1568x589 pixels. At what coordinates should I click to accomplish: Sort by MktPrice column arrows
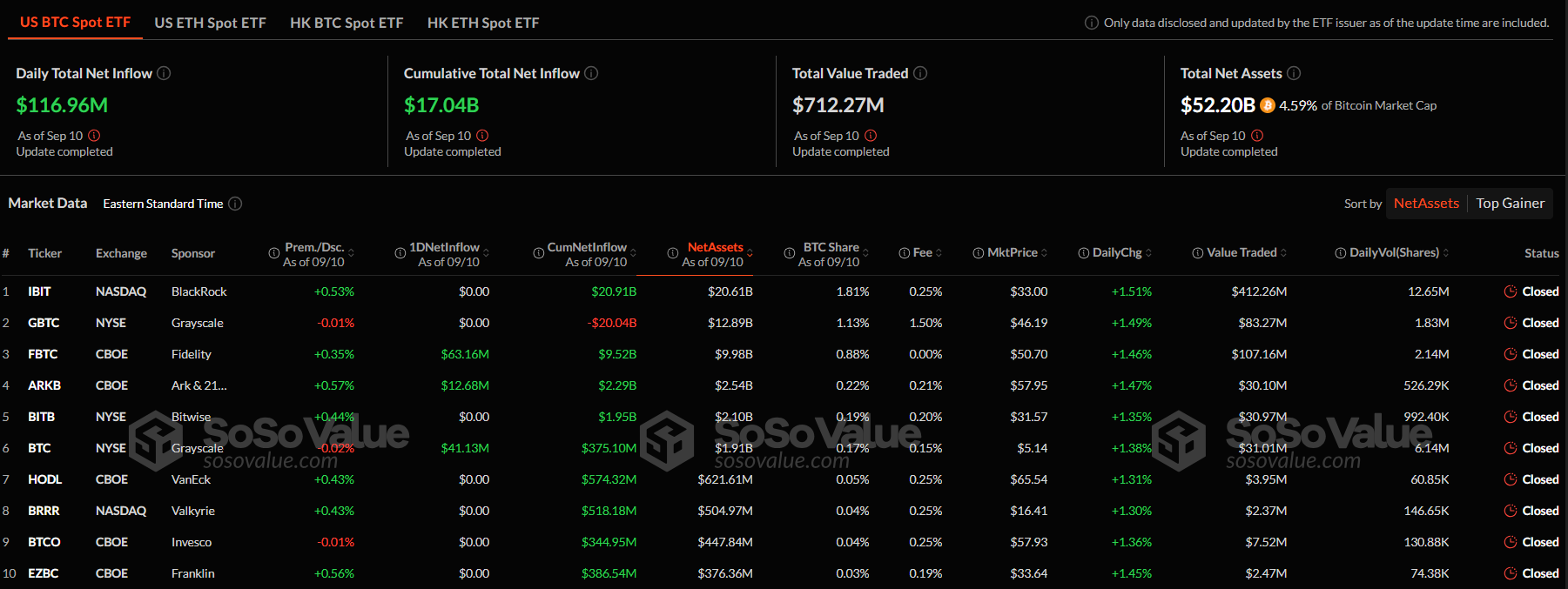coord(1044,253)
